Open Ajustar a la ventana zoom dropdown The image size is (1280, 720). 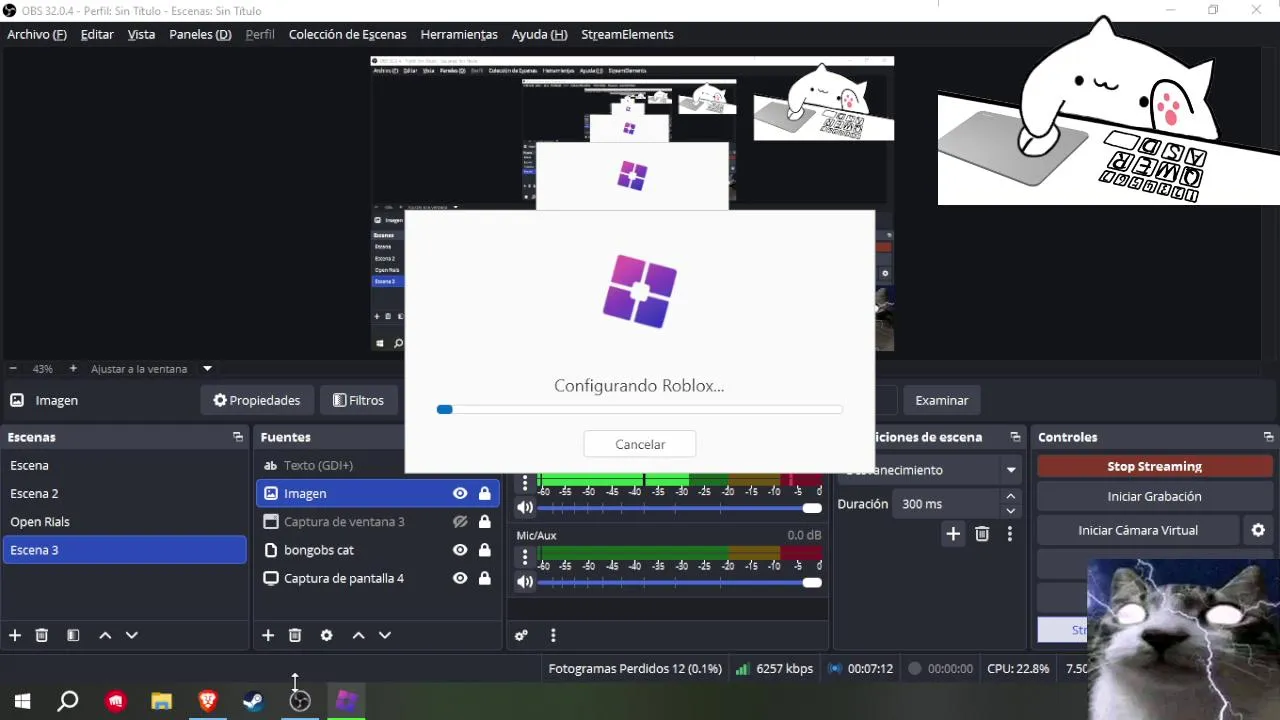click(x=207, y=368)
